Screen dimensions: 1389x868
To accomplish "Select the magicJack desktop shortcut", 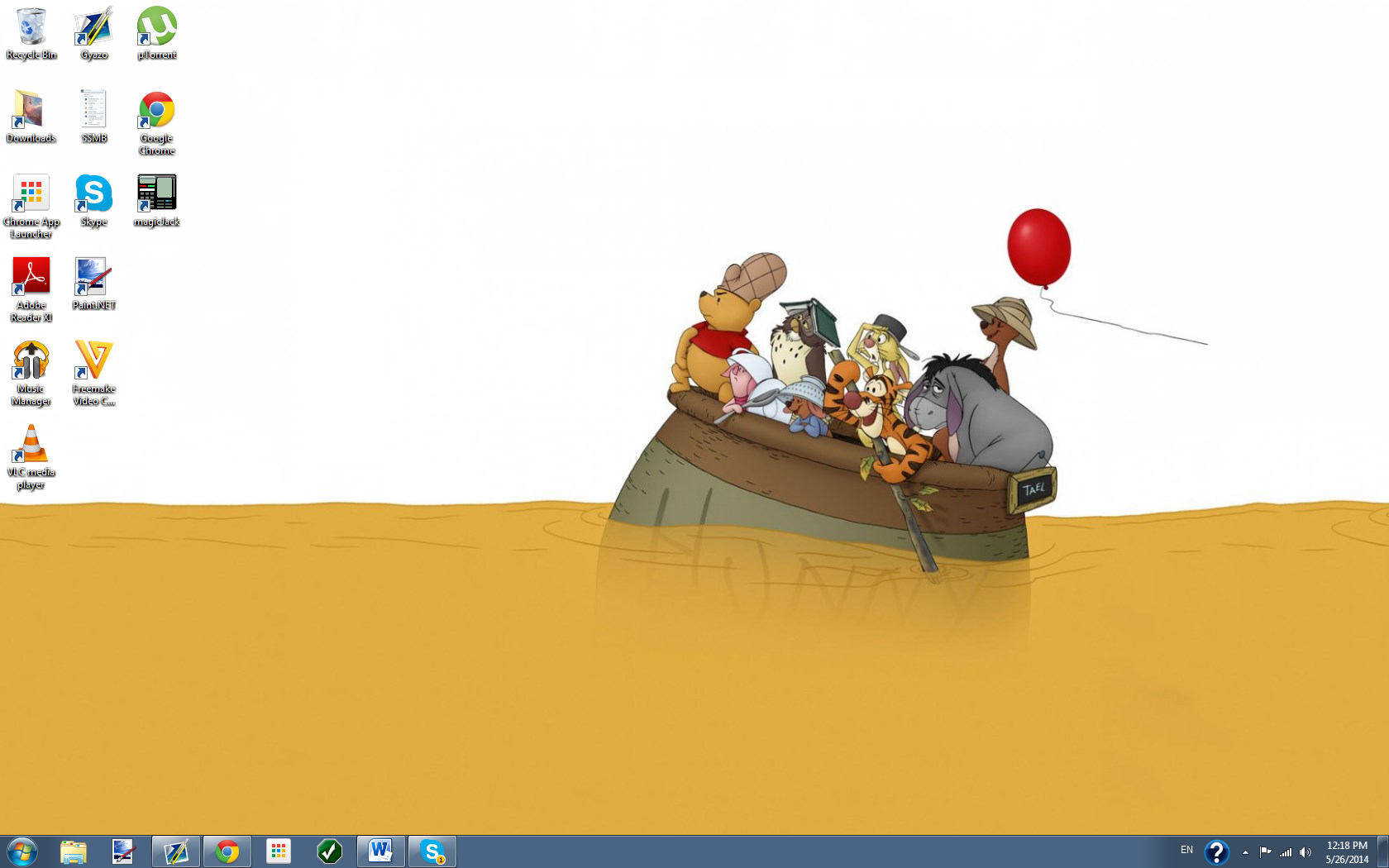I will (x=157, y=200).
